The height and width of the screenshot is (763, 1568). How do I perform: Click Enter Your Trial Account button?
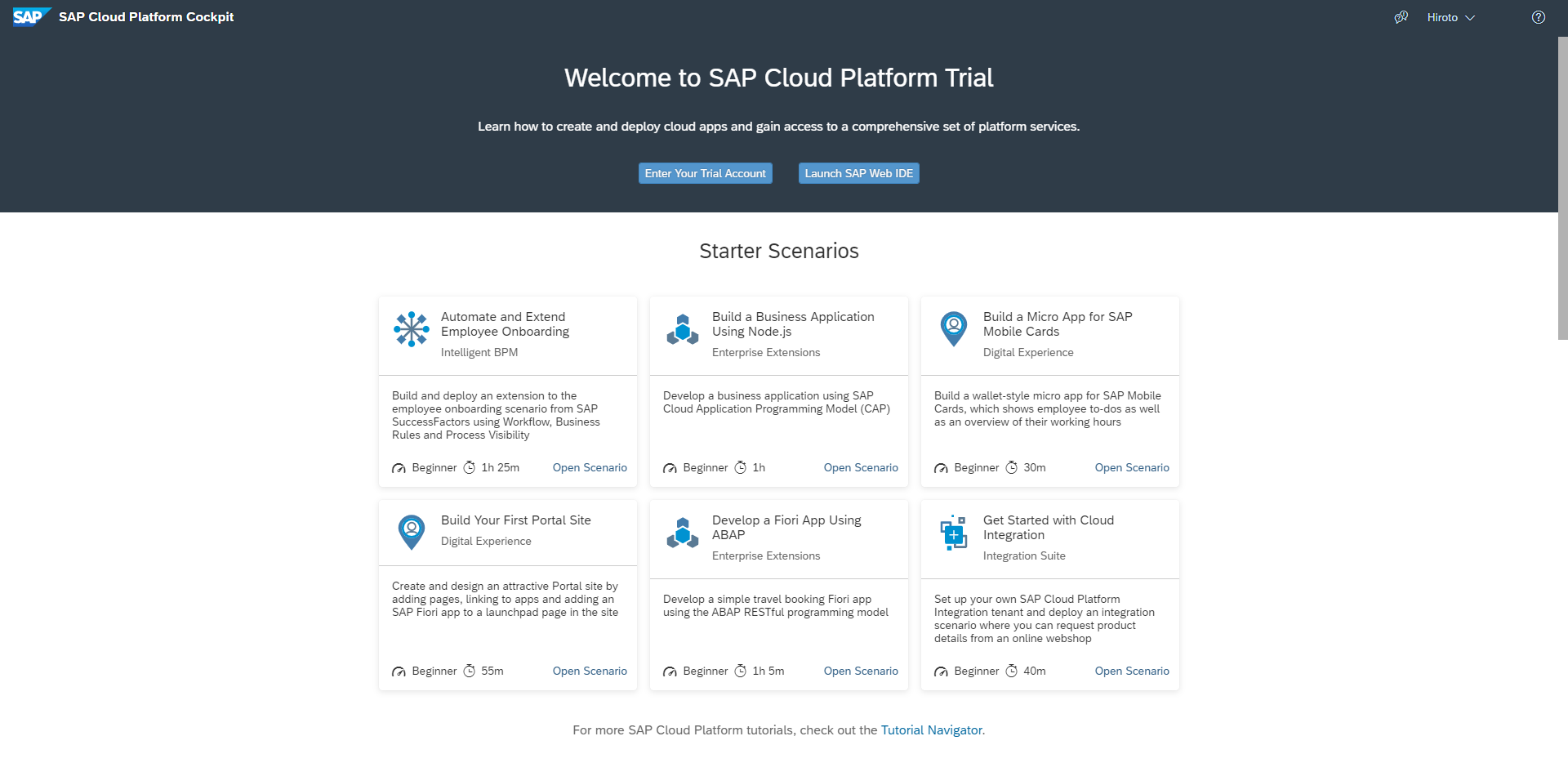706,173
